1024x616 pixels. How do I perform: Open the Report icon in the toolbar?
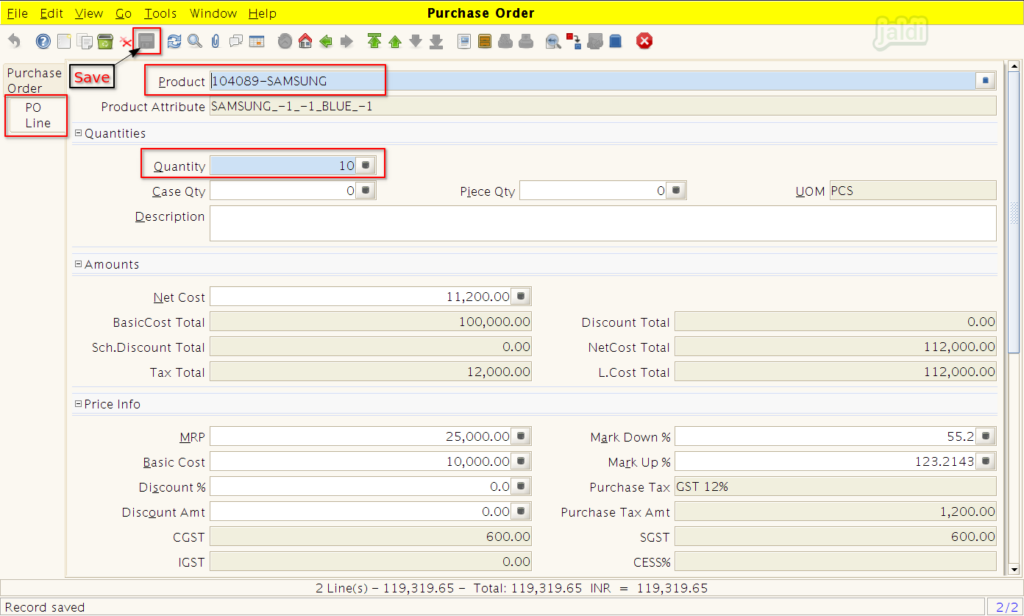464,41
